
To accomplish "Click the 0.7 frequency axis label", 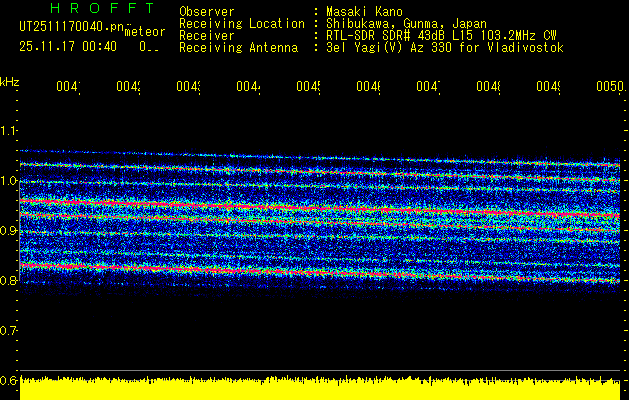I will pyautogui.click(x=10, y=331).
